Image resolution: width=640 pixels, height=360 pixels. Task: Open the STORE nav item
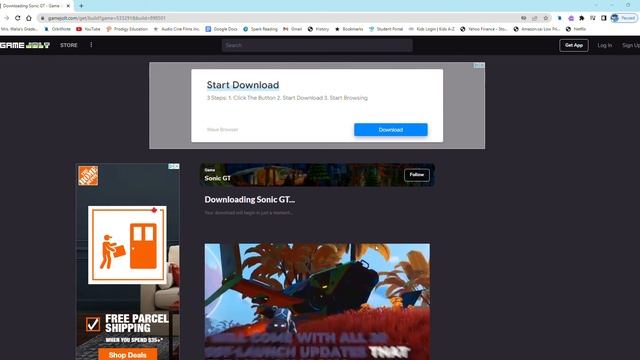pos(69,45)
